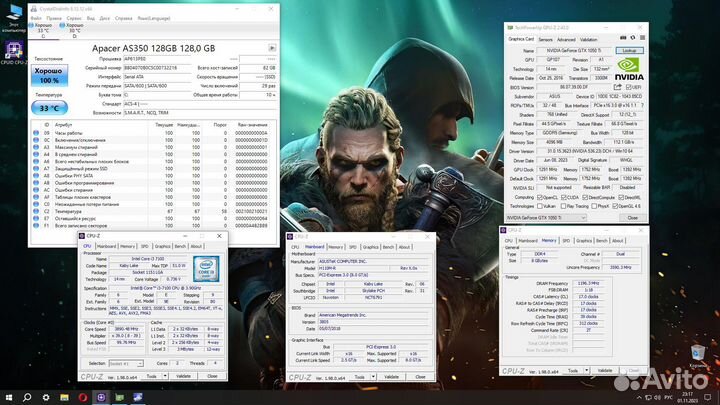The height and width of the screenshot is (405, 720).
Task: Click the GPU-Z screenshot camera icon
Action: (x=623, y=38)
